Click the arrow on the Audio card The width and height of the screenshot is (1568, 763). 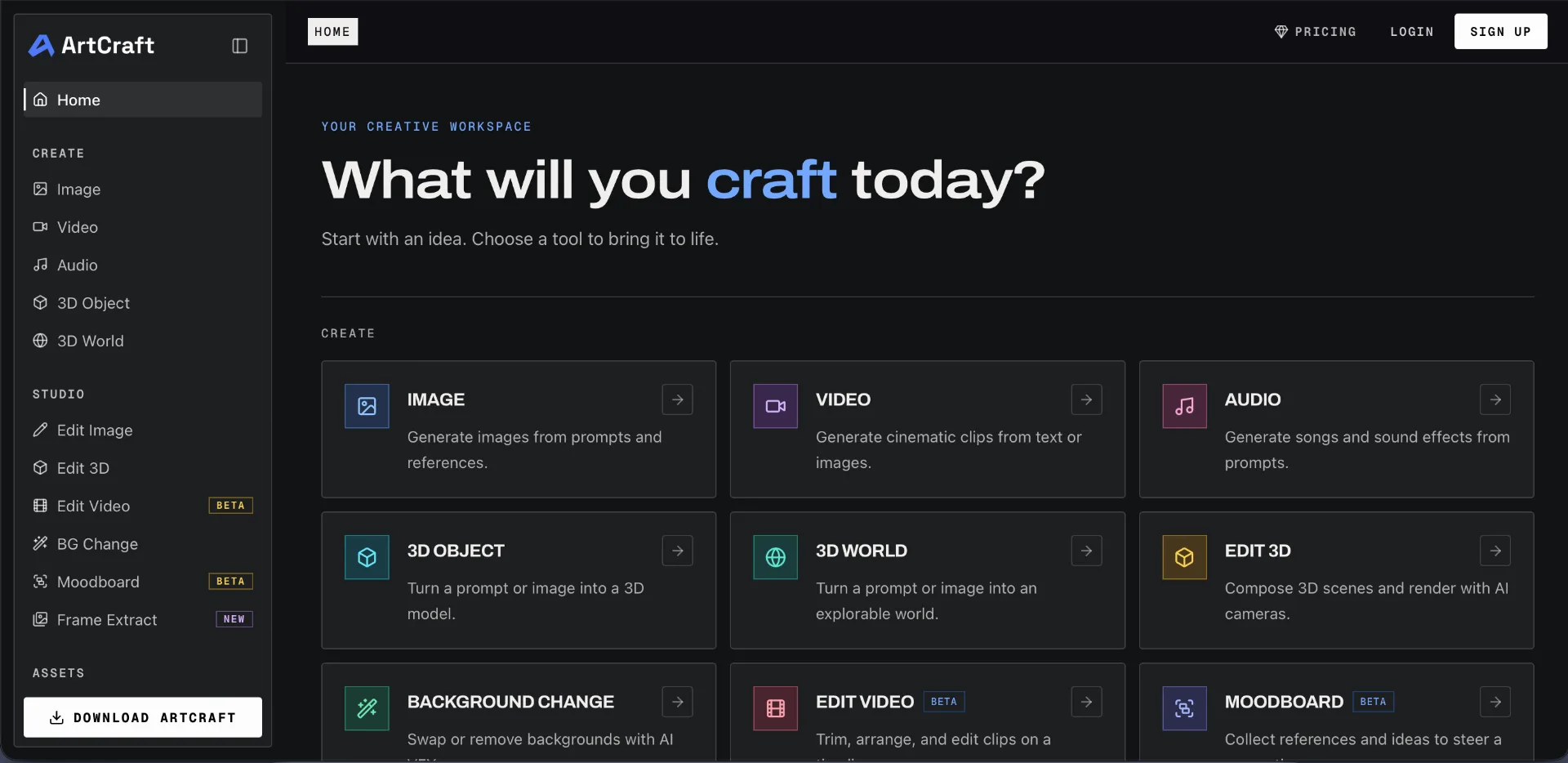(x=1495, y=399)
